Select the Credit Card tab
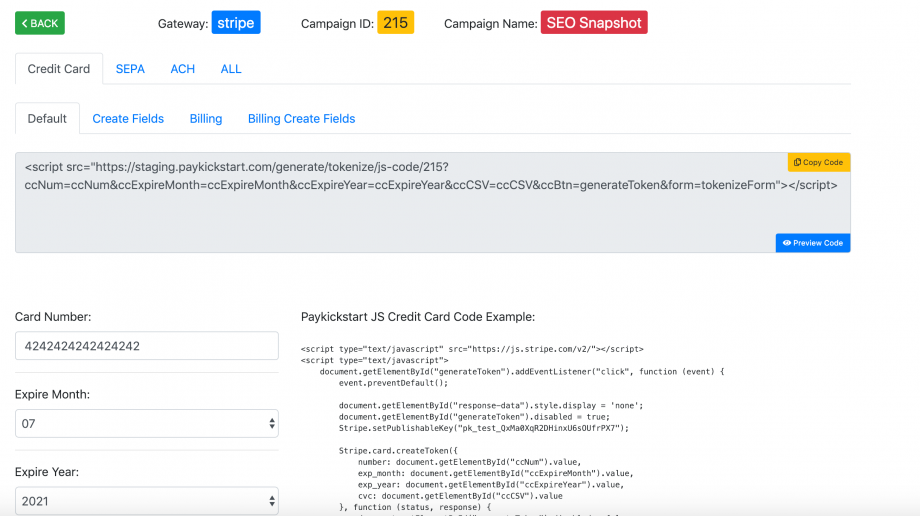This screenshot has width=920, height=516. coord(59,69)
